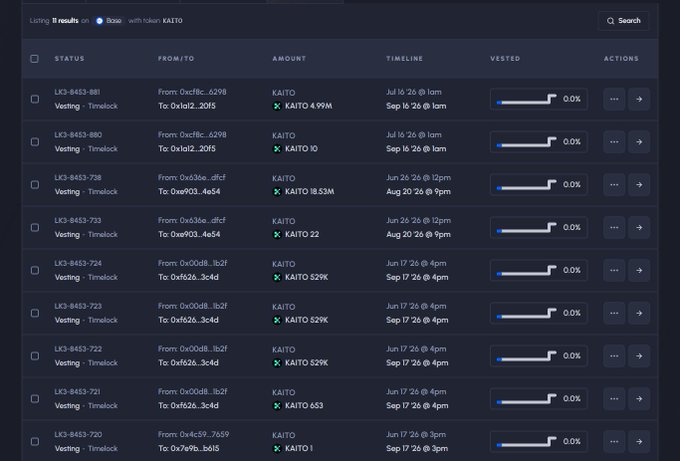This screenshot has height=461, width=680.
Task: Go to details arrow for LK3-8453-724
Action: tap(639, 270)
